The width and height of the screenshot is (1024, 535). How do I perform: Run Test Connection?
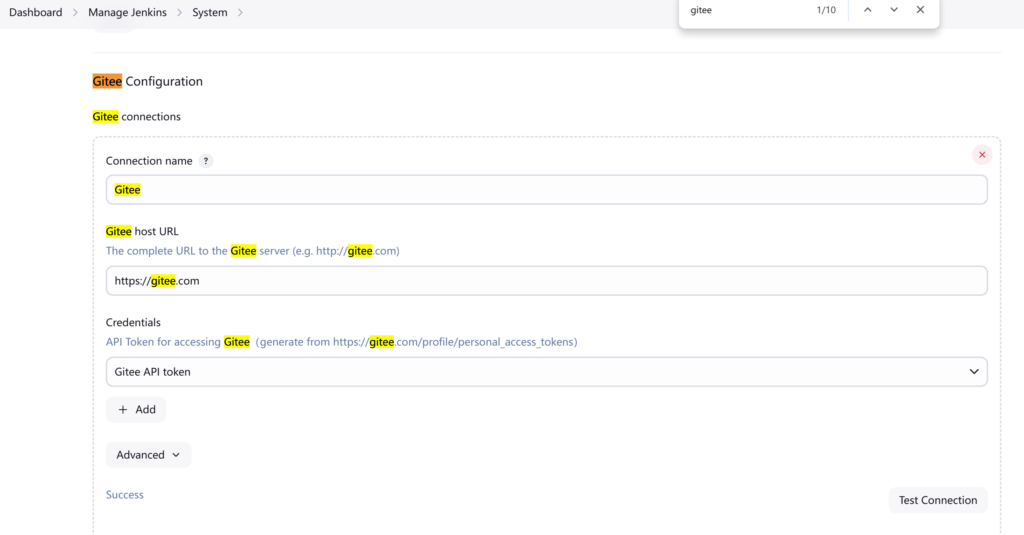[x=938, y=500]
